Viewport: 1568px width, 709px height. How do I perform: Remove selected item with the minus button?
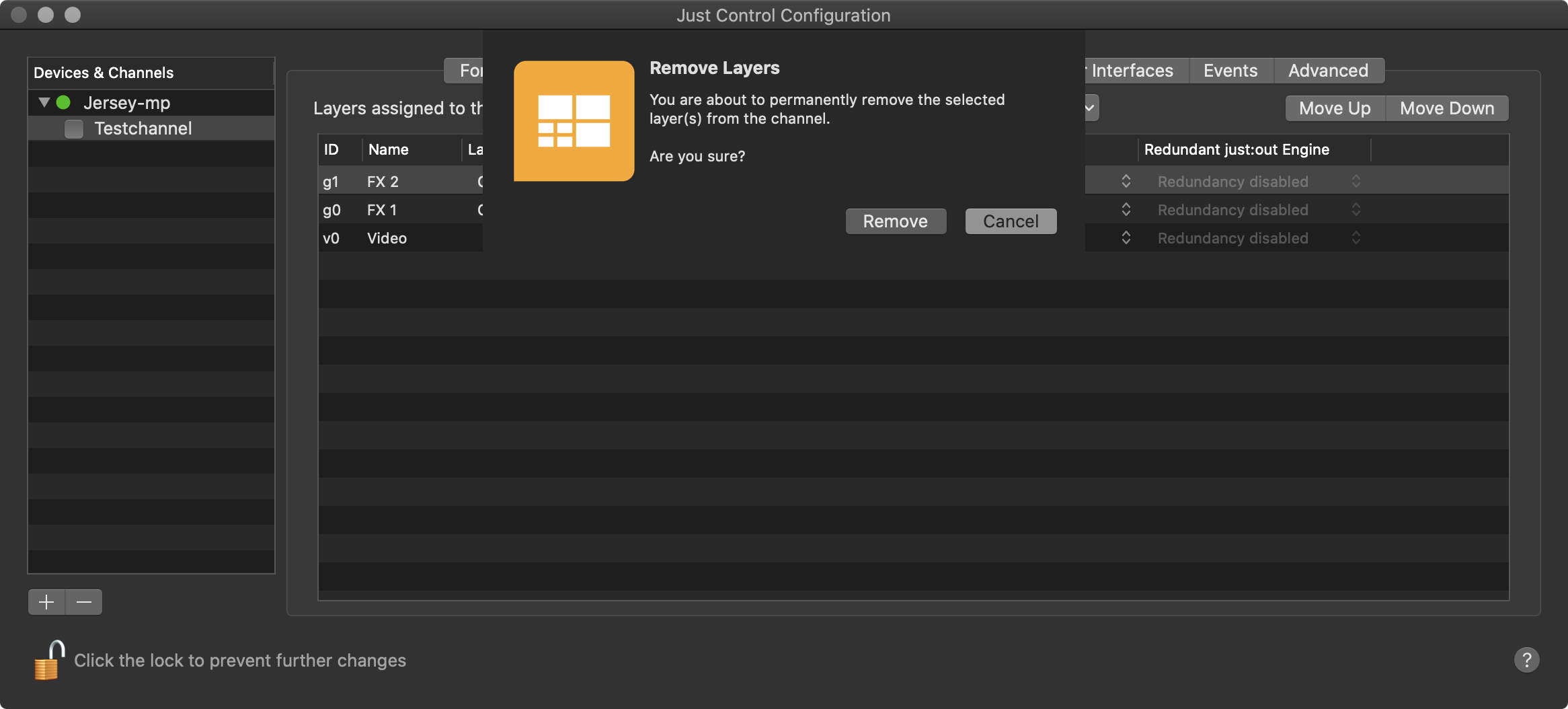[x=84, y=602]
